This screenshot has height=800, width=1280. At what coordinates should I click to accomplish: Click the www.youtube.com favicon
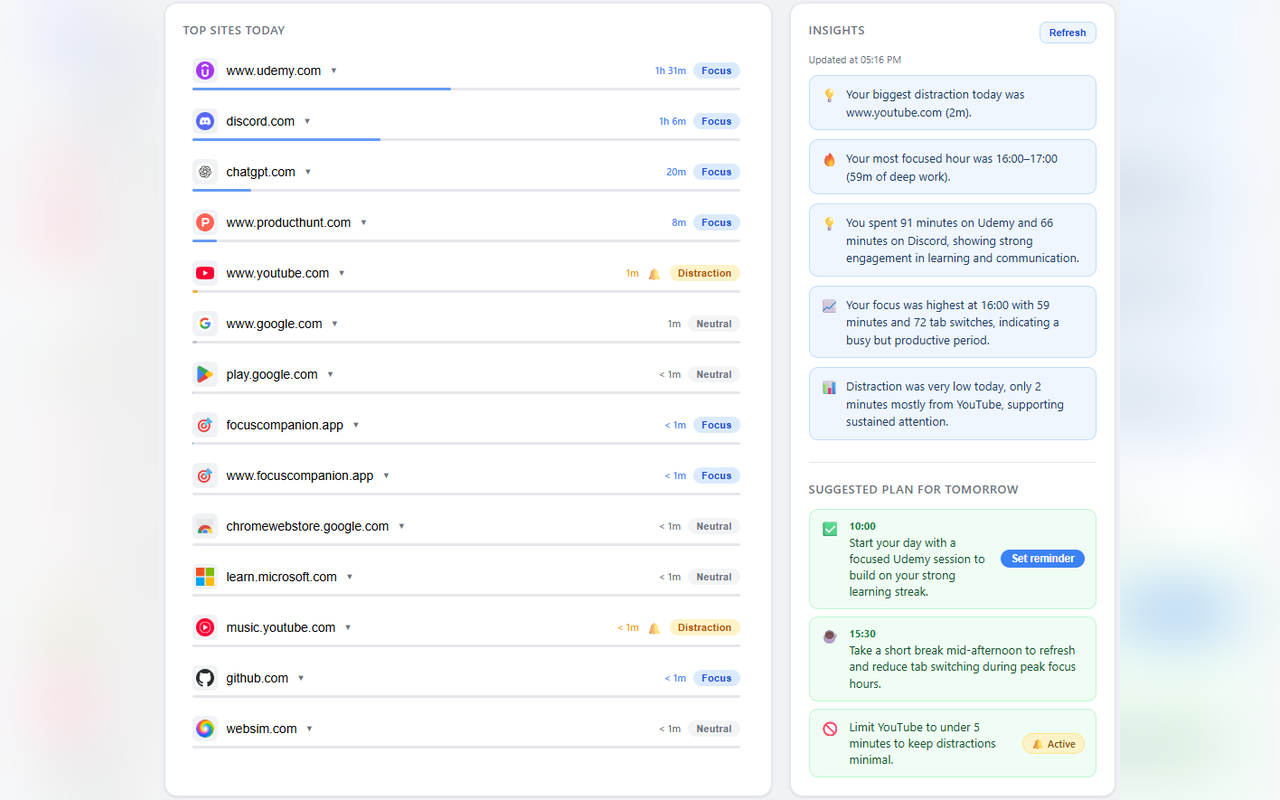coord(205,273)
